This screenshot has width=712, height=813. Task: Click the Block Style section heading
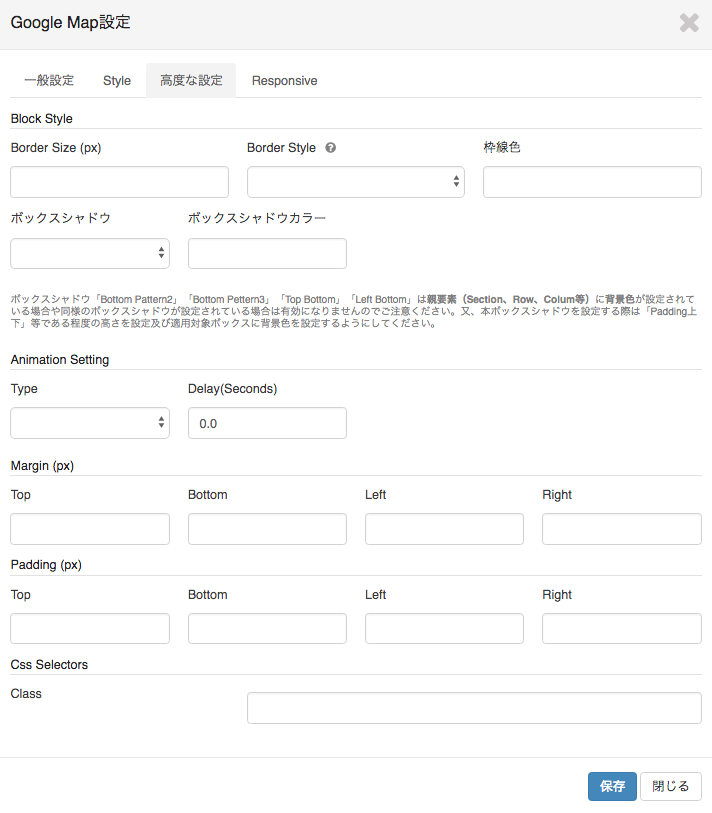click(41, 119)
